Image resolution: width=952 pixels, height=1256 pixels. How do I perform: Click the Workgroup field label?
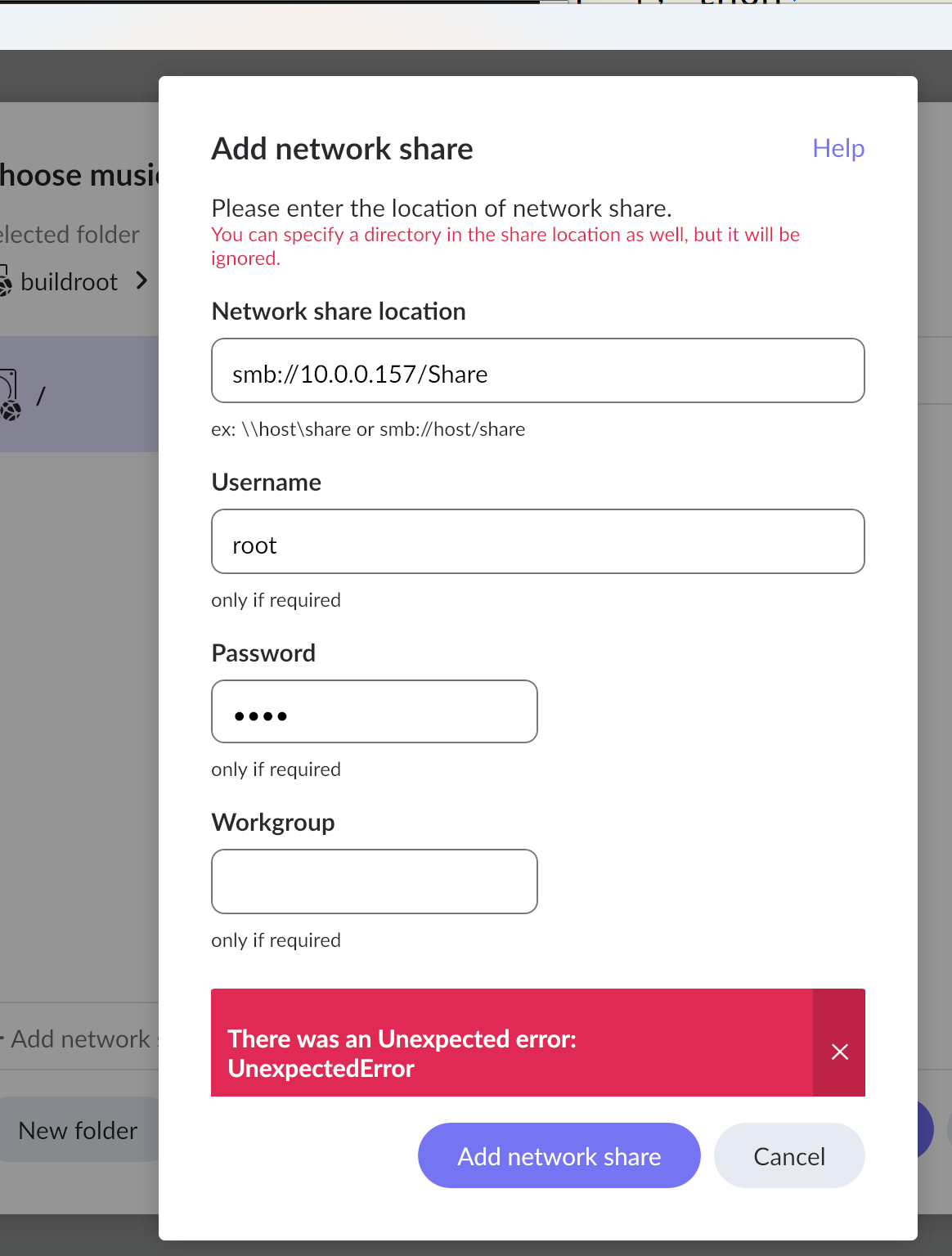273,823
